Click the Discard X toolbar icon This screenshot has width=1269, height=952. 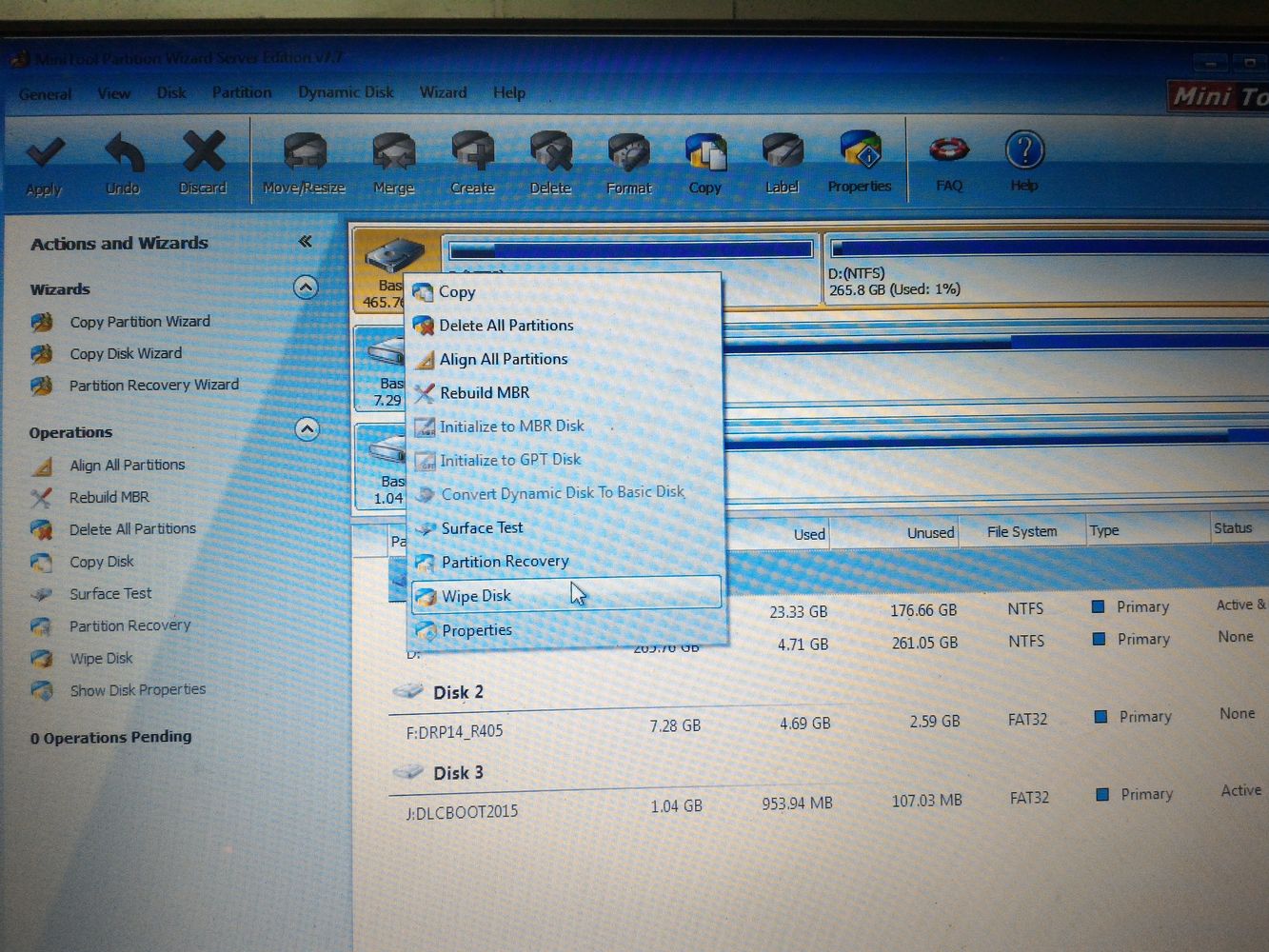pos(203,151)
